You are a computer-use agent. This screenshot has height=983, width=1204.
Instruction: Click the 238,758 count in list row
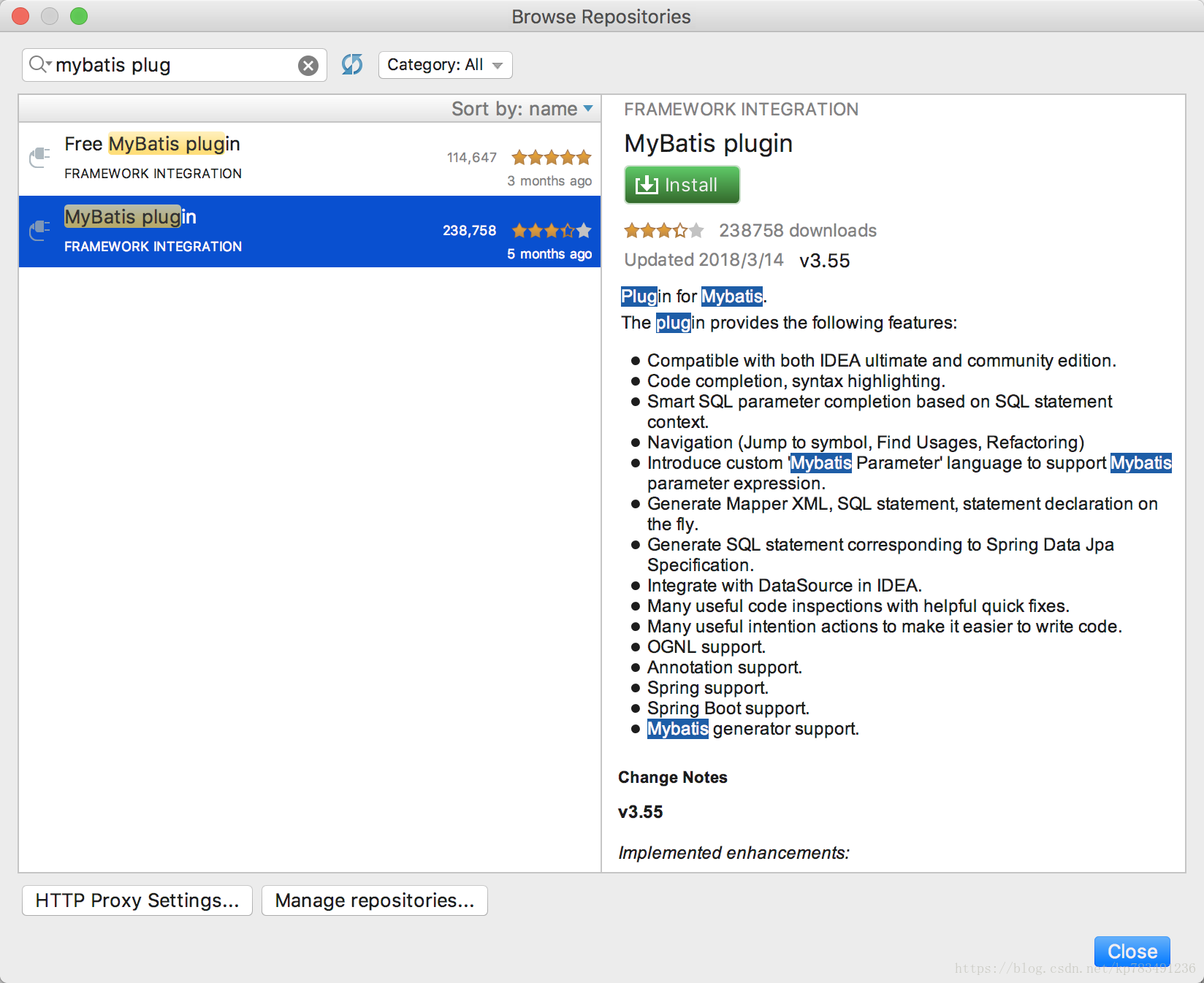tap(470, 231)
